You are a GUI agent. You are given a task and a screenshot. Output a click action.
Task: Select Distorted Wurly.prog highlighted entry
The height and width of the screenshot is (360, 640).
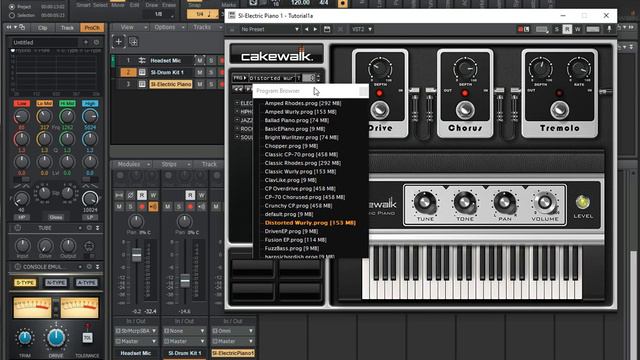point(310,223)
